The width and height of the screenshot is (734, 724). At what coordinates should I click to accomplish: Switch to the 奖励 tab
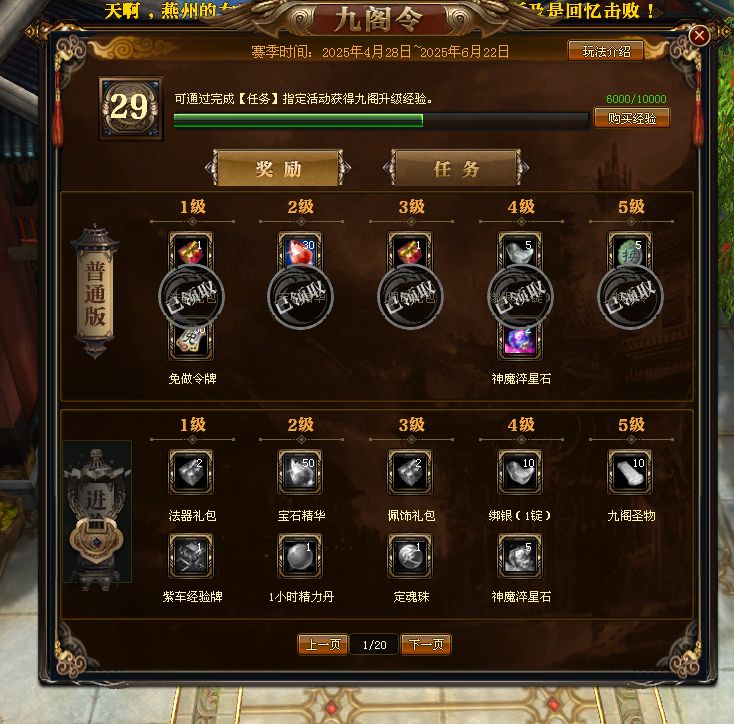(278, 168)
